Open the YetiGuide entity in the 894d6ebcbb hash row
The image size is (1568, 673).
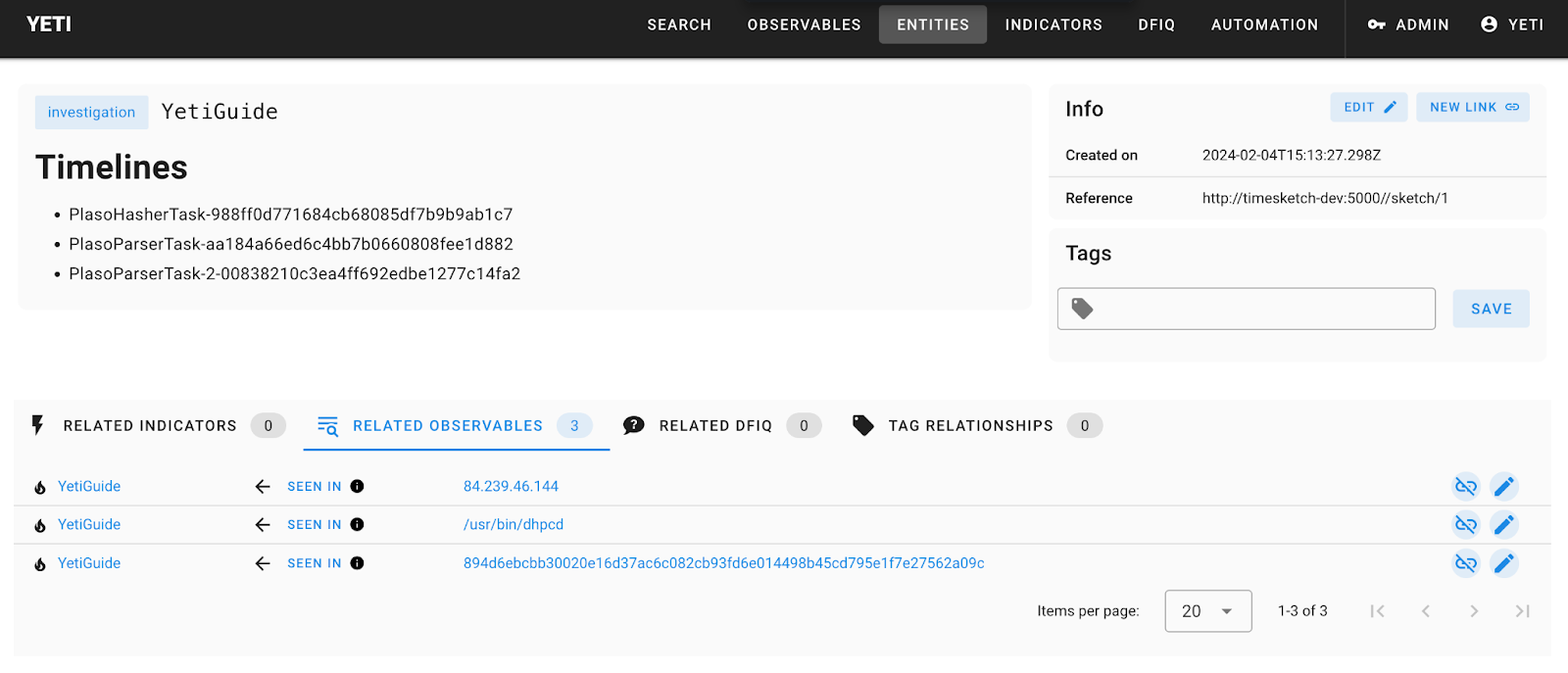89,563
